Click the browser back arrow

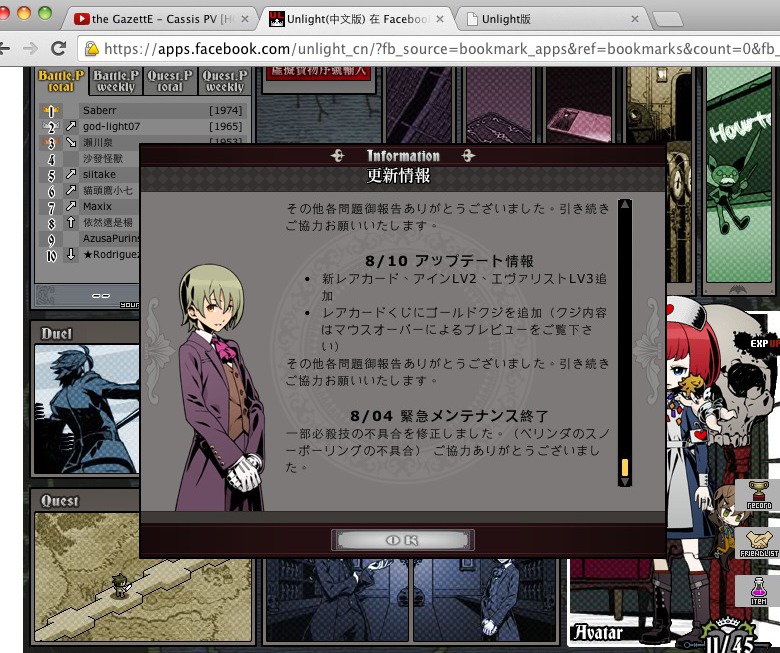coord(4,48)
